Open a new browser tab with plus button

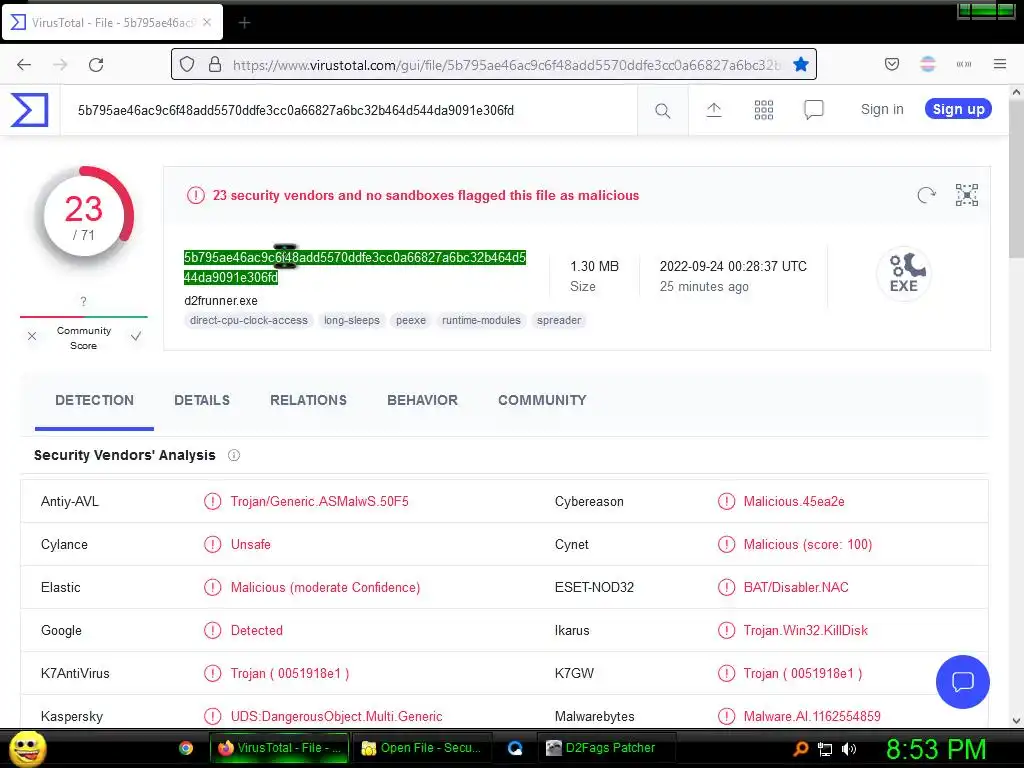click(244, 23)
